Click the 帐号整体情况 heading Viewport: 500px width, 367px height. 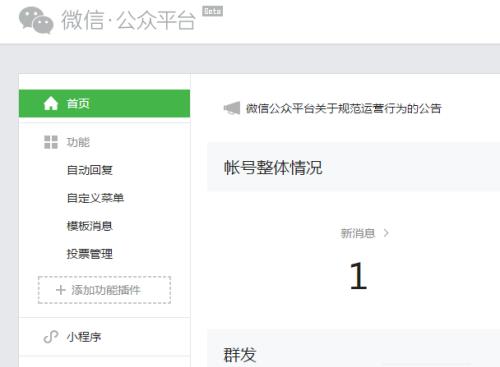click(x=273, y=167)
